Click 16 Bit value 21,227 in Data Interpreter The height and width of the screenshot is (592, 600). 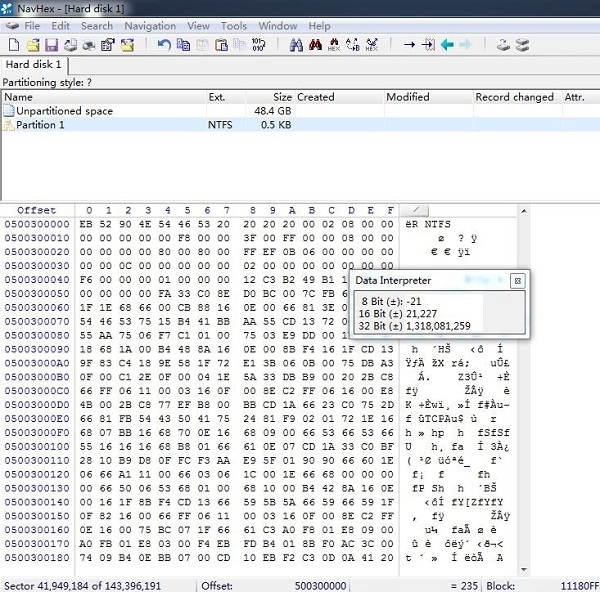pyautogui.click(x=421, y=314)
